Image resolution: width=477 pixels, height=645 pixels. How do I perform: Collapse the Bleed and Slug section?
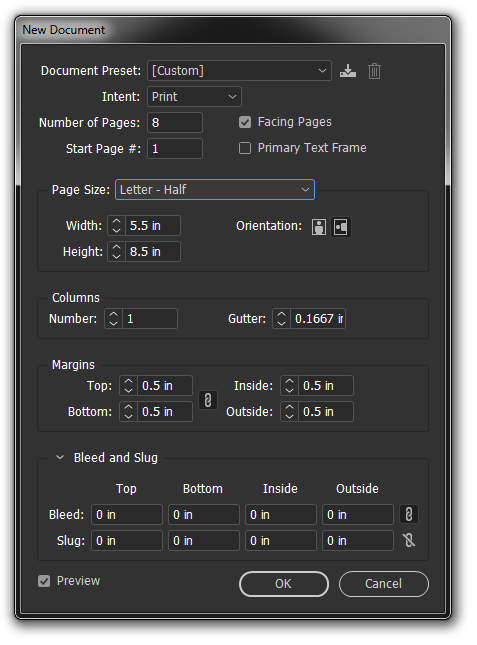60,457
